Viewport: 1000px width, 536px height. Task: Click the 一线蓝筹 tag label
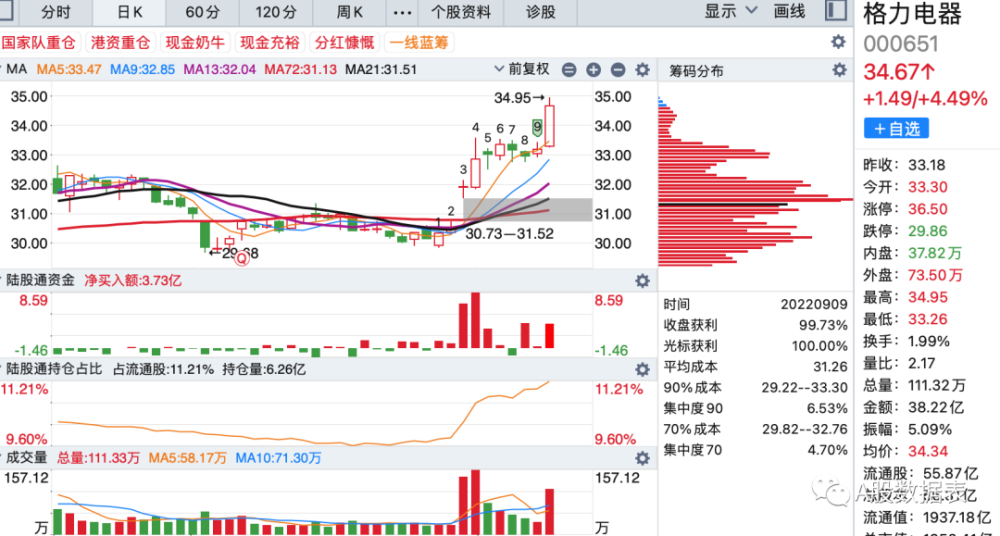point(419,43)
